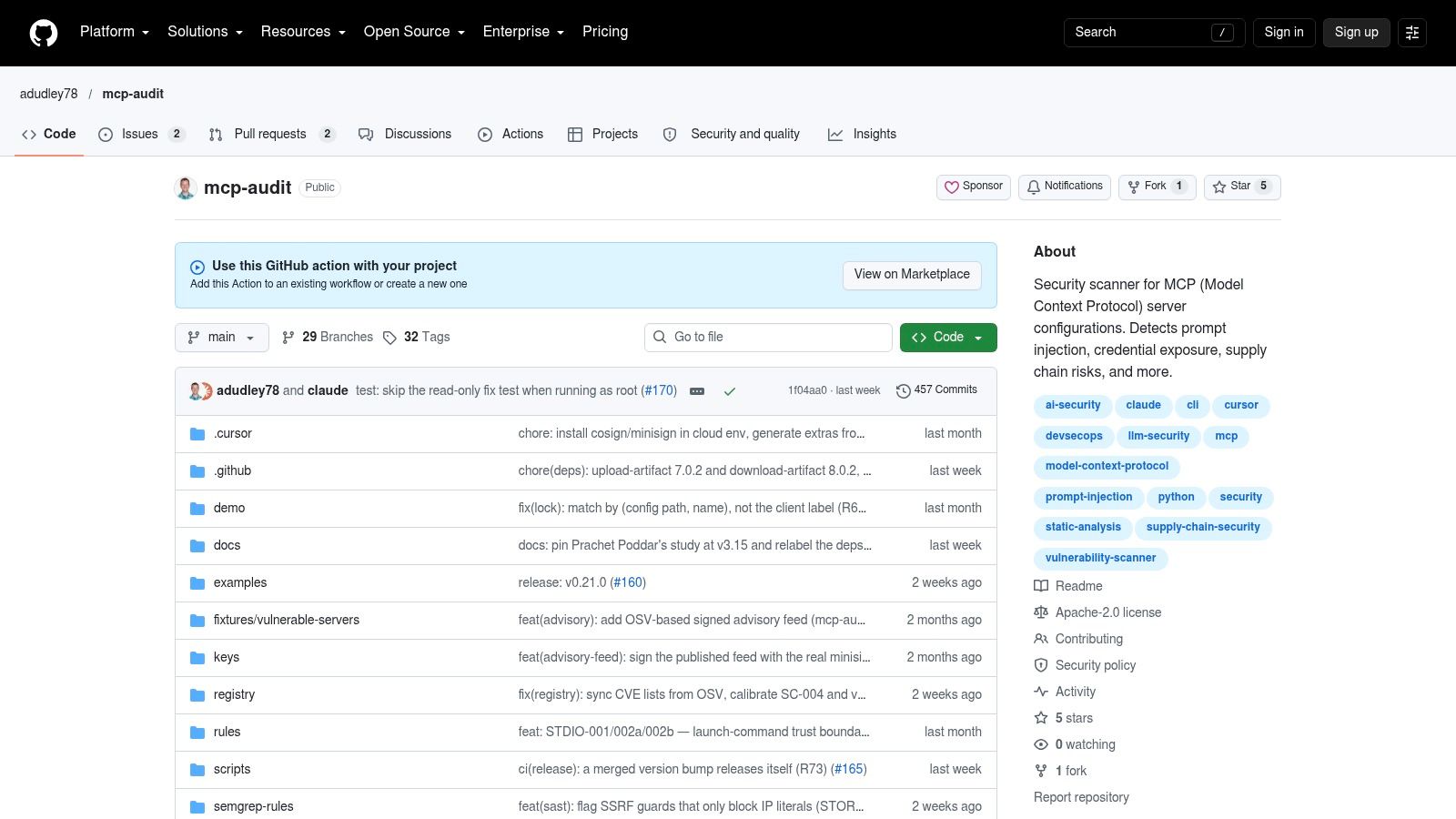Screen dimensions: 1456x819
Task: Click the Sign up button
Action: point(1356,33)
